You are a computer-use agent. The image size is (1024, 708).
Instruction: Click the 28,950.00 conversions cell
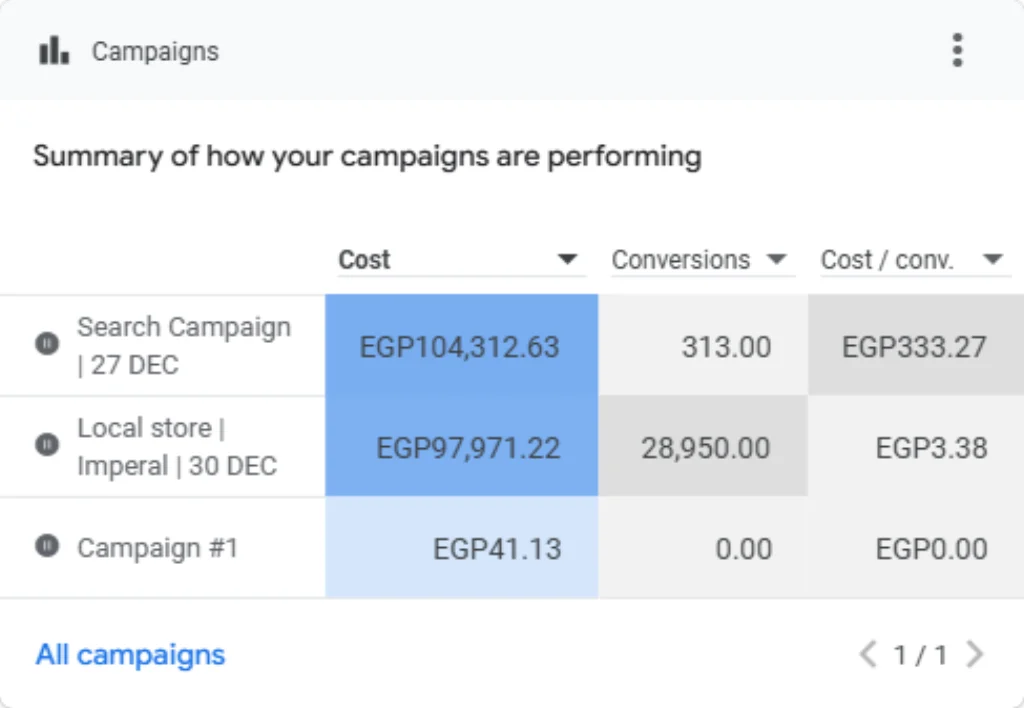tap(703, 447)
